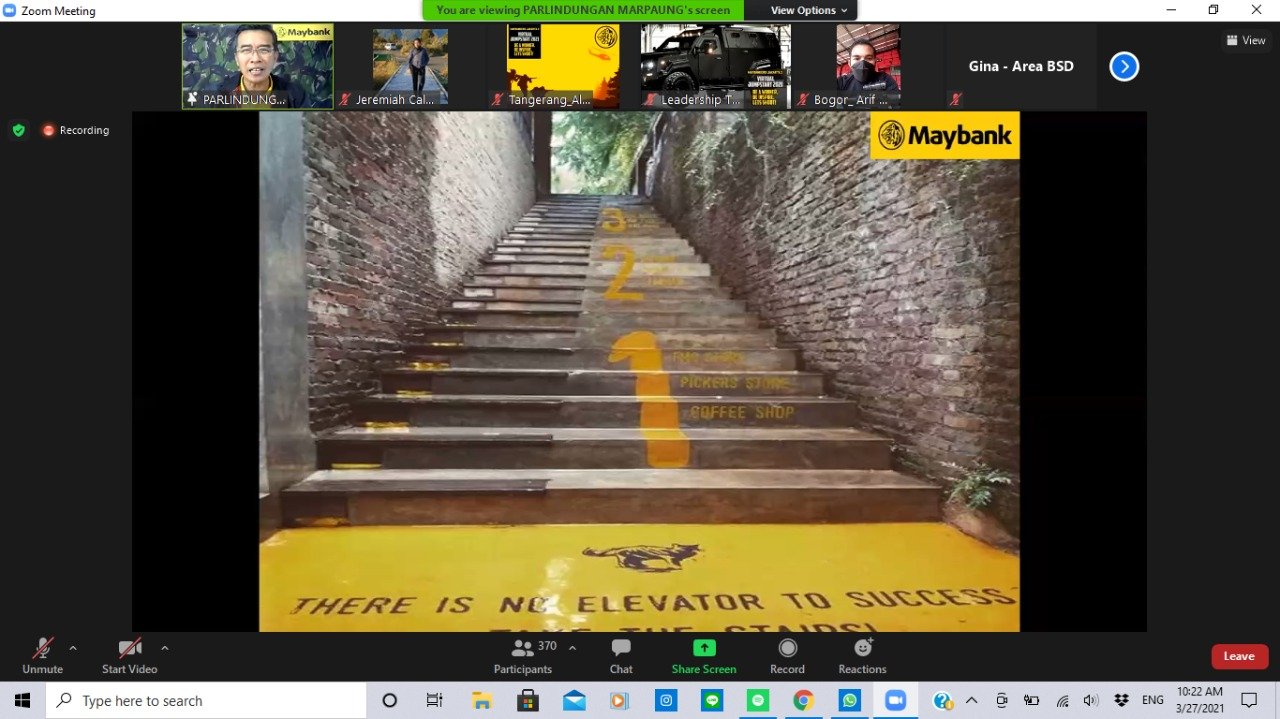
Task: Open Google Chrome from the taskbar
Action: (x=803, y=700)
